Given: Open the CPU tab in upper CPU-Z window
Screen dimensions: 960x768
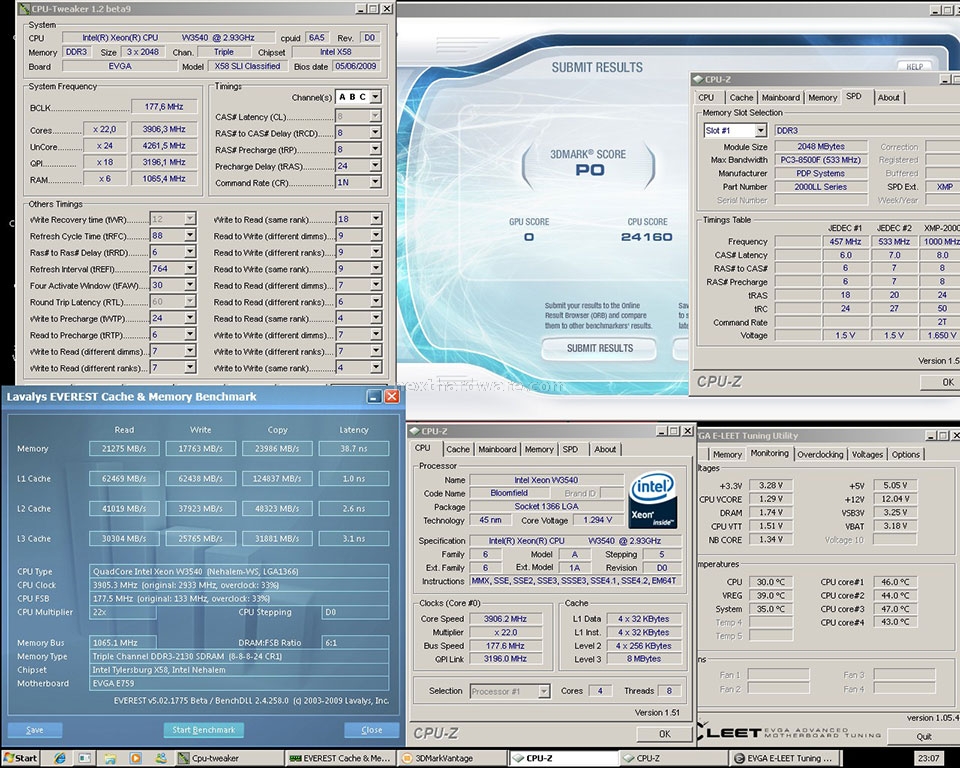Looking at the screenshot, I should 706,97.
